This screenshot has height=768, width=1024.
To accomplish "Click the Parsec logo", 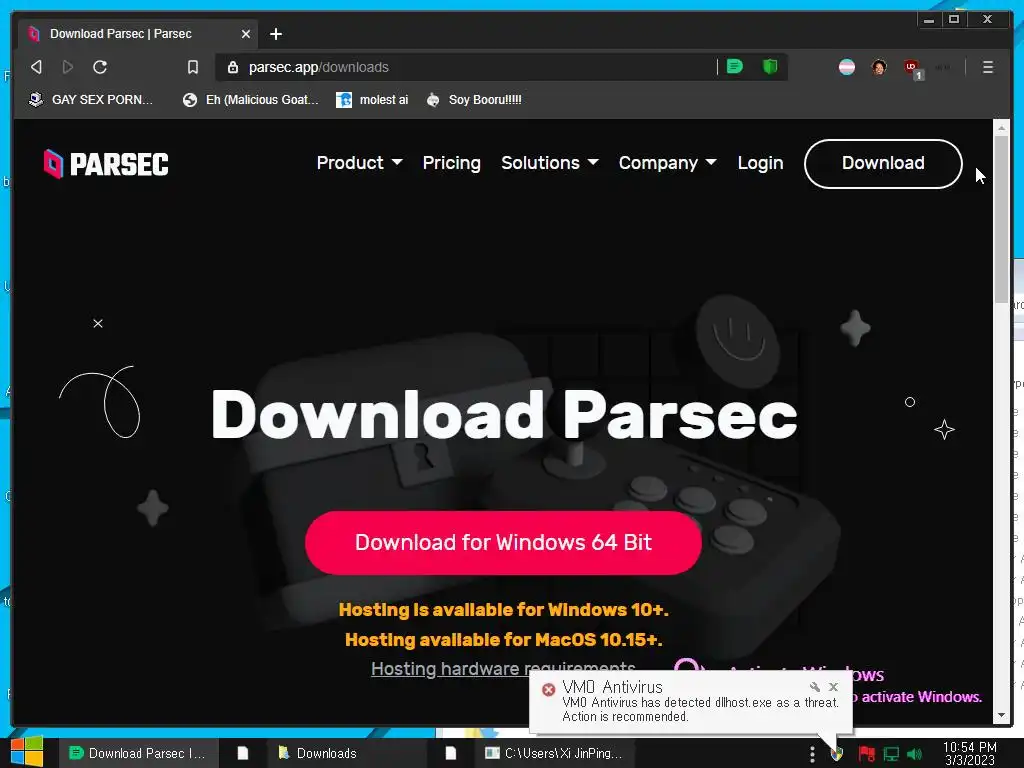I will [106, 163].
